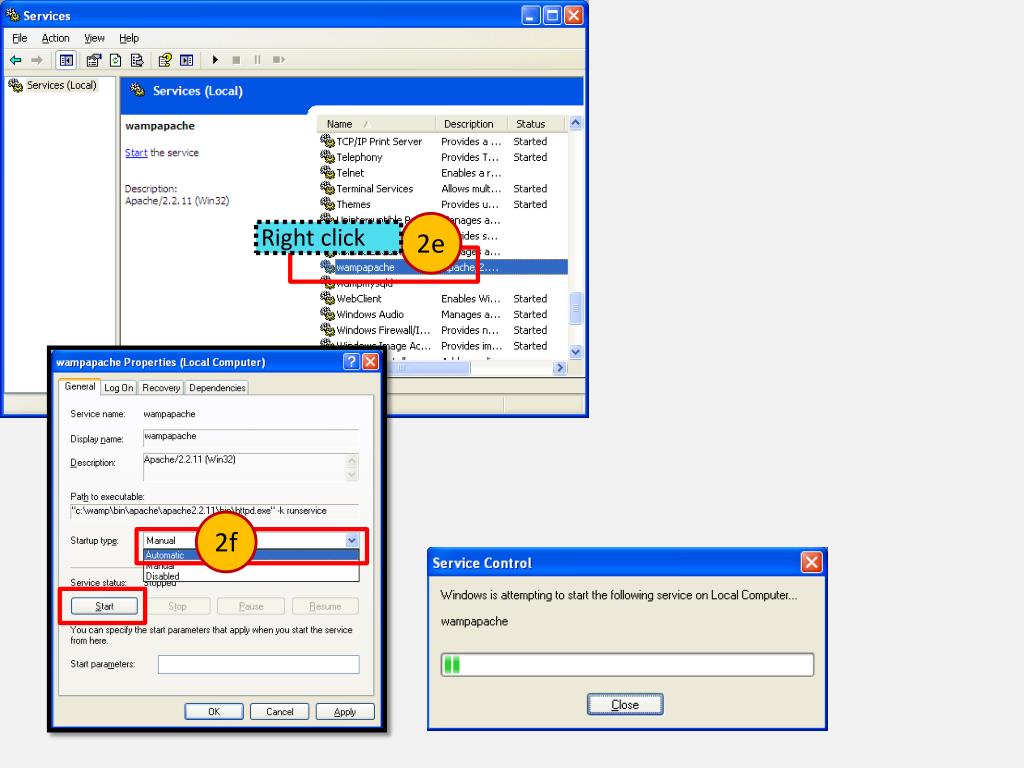This screenshot has height=768, width=1024.
Task: Click the Display name input field
Action: (x=251, y=437)
